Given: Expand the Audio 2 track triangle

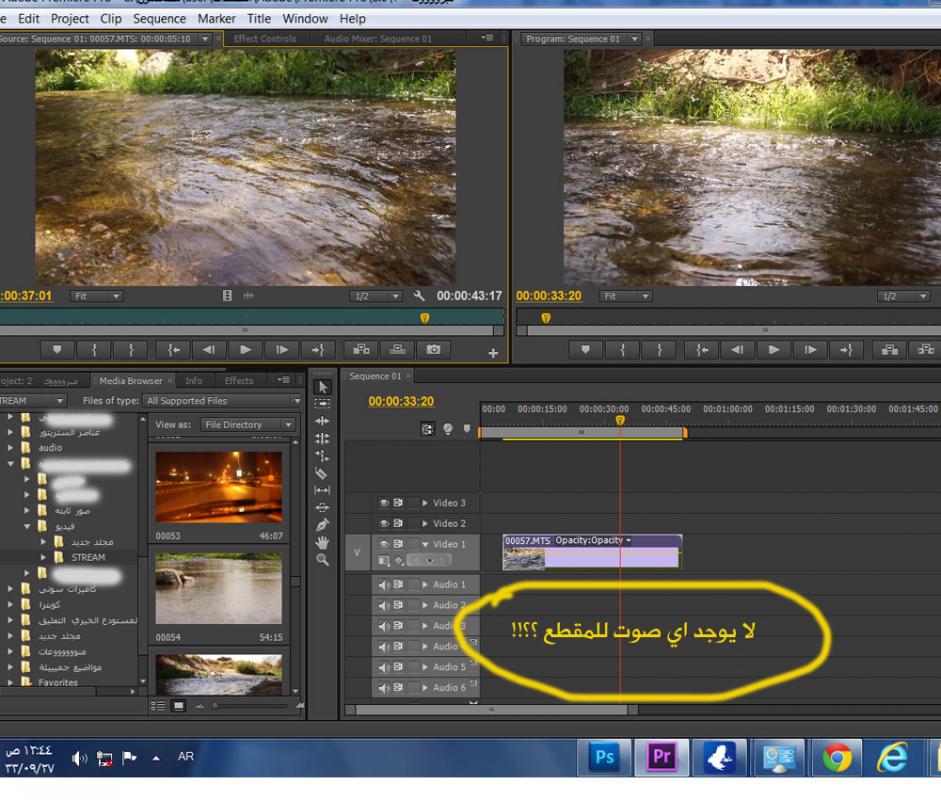Looking at the screenshot, I should point(425,605).
